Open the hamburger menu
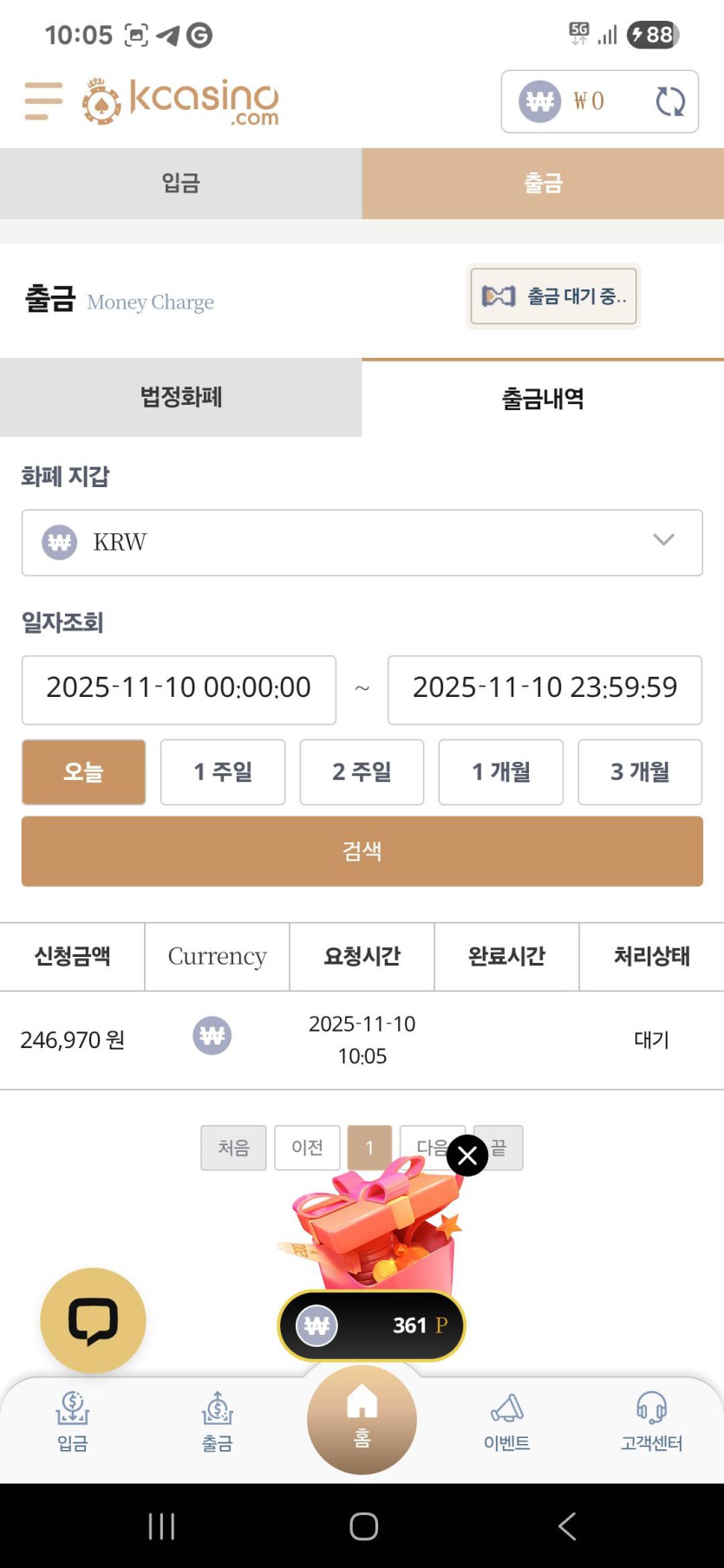The height and width of the screenshot is (1568, 724). point(43,101)
